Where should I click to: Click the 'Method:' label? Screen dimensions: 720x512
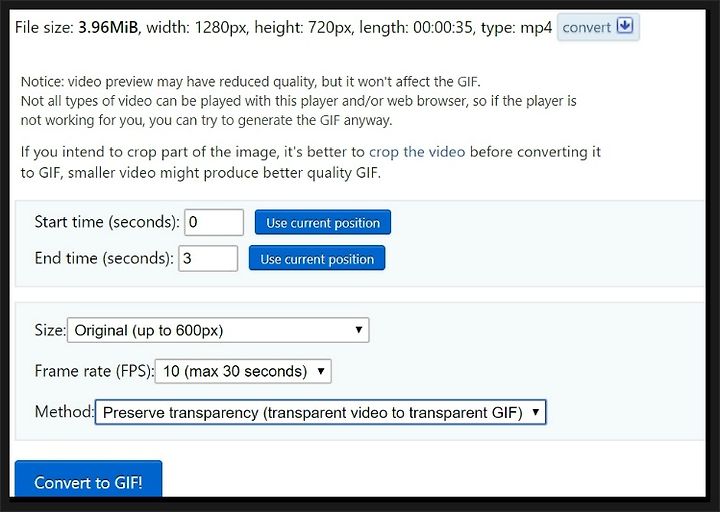[x=64, y=411]
